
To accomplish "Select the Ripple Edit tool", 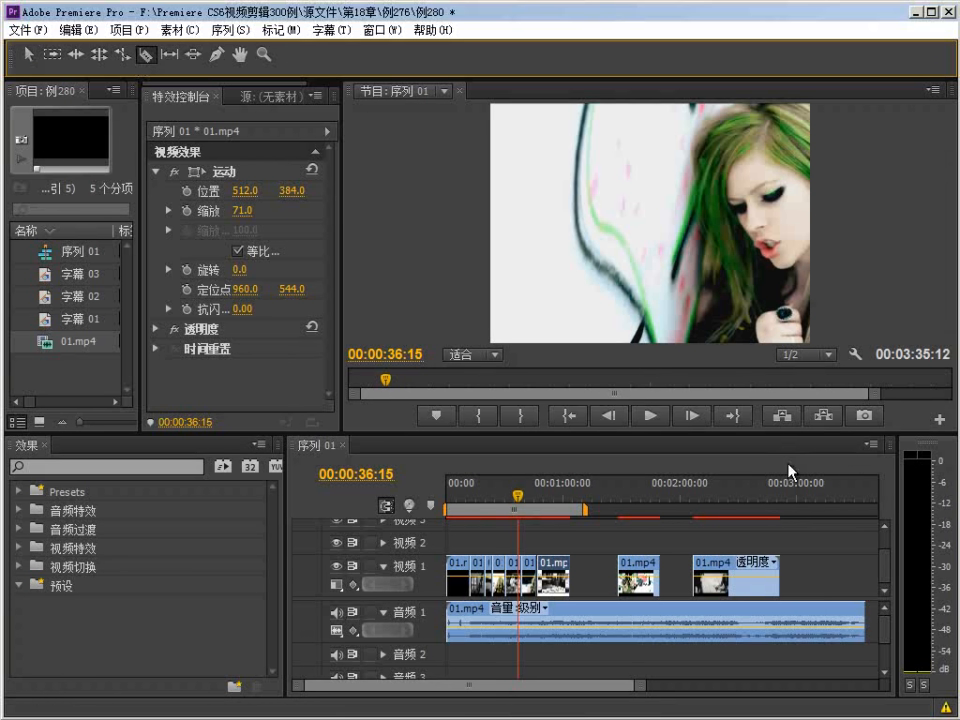I will click(76, 54).
